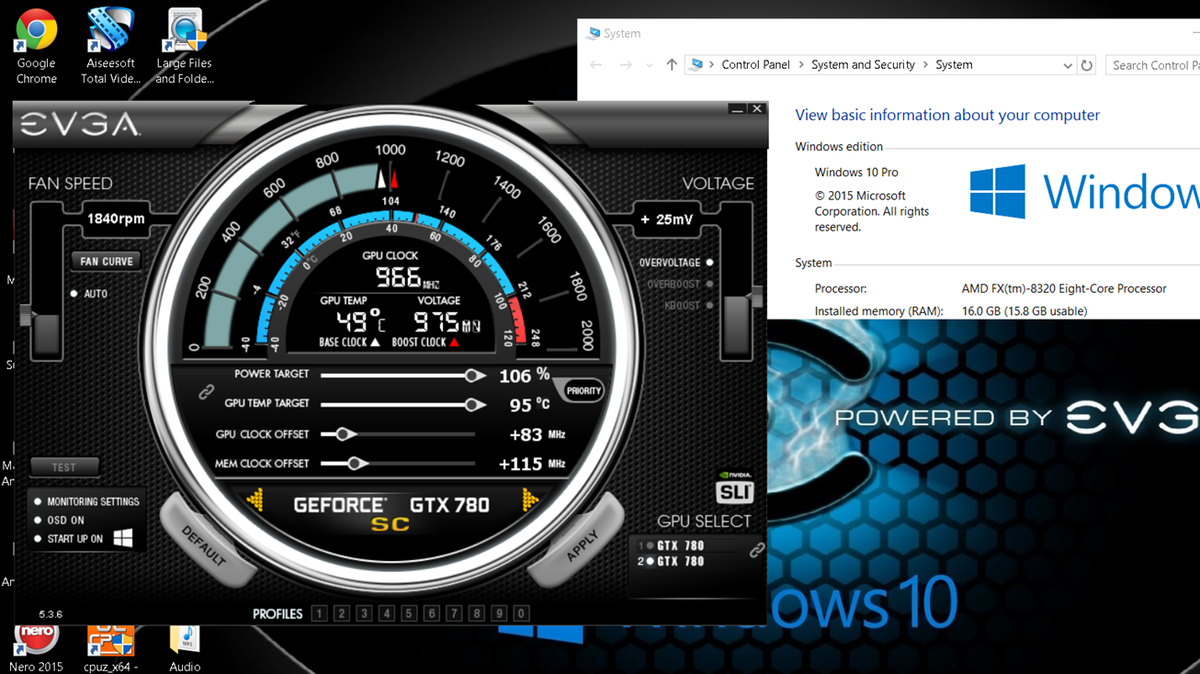Click System and Security breadcrumb
The width and height of the screenshot is (1200, 674).
pyautogui.click(x=863, y=65)
